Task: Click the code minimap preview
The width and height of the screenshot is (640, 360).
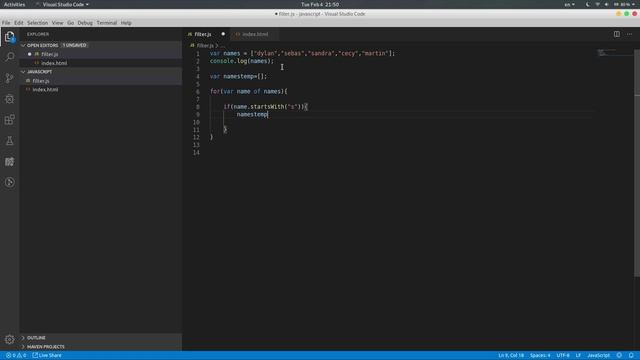Action: (607, 53)
